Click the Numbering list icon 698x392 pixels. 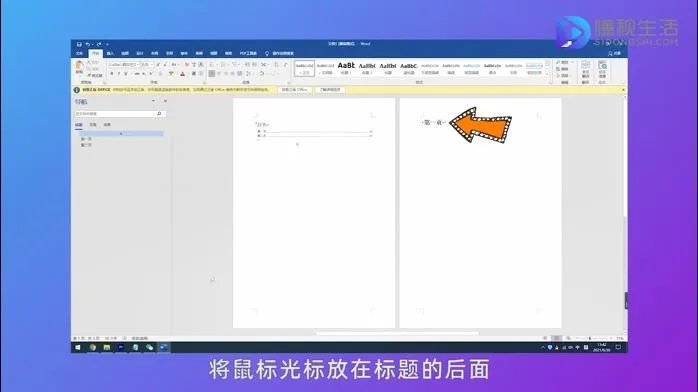coord(223,65)
